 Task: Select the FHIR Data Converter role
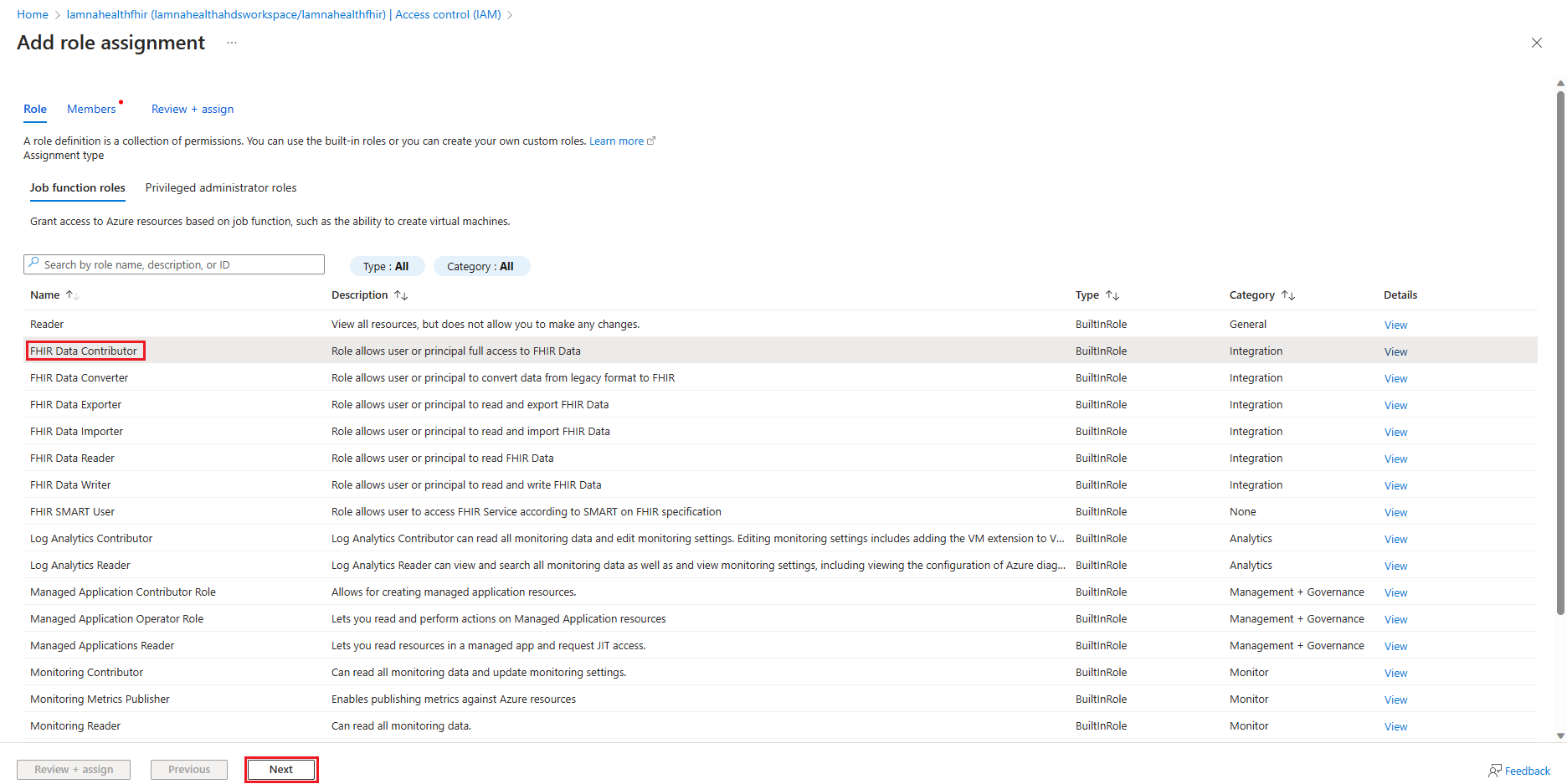coord(780,377)
